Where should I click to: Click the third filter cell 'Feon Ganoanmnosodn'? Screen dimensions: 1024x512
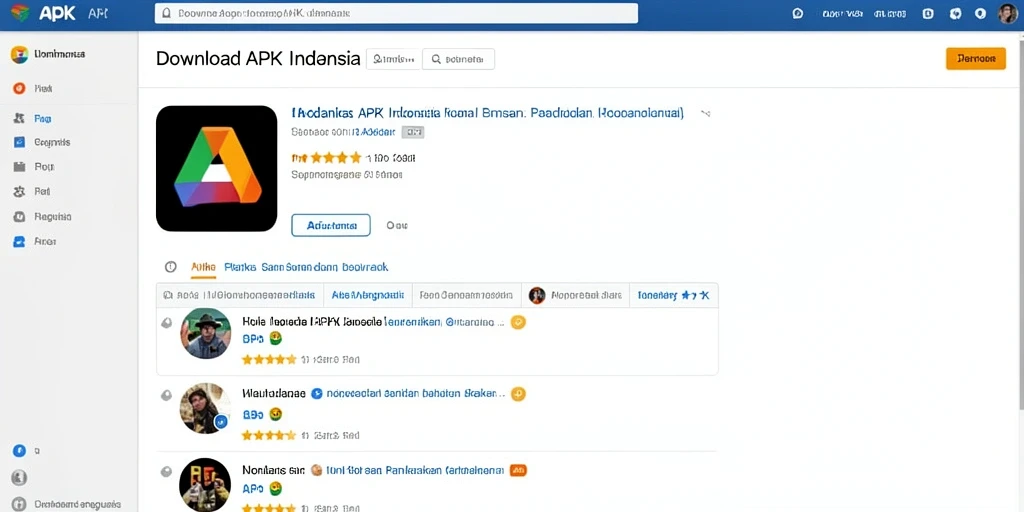pyautogui.click(x=467, y=295)
